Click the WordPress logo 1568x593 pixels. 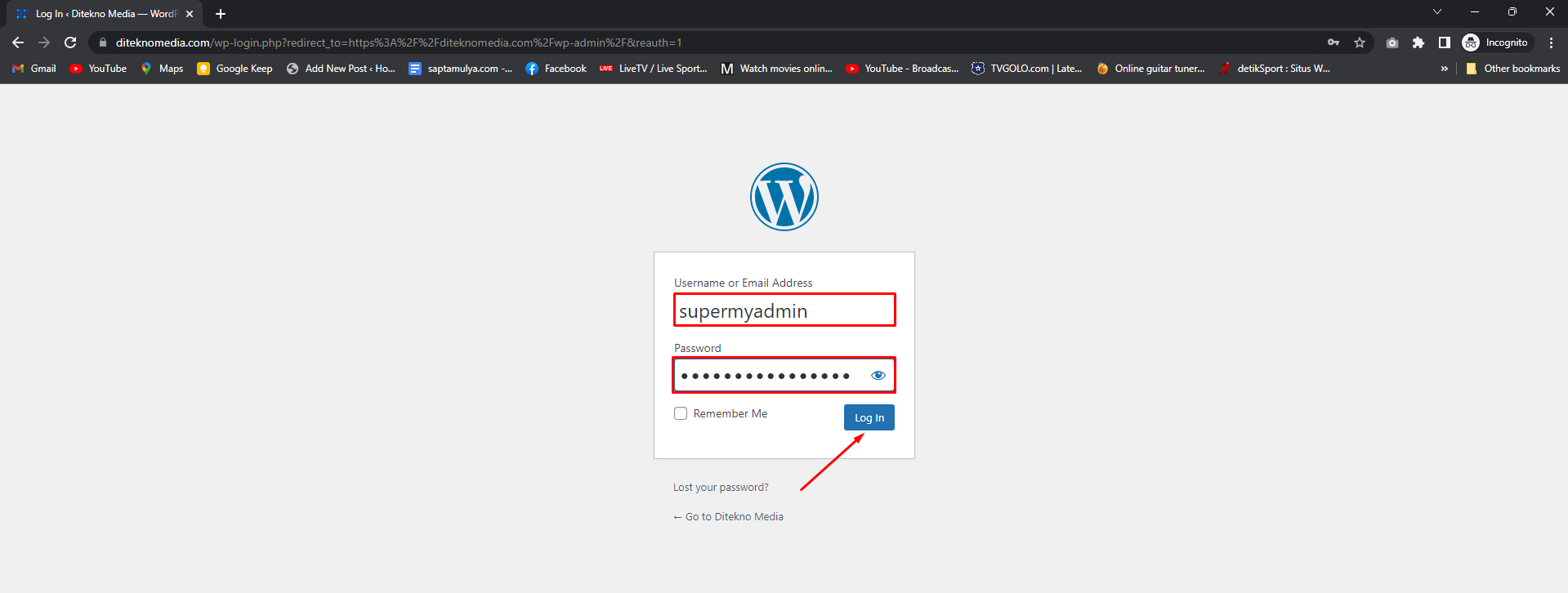point(784,197)
